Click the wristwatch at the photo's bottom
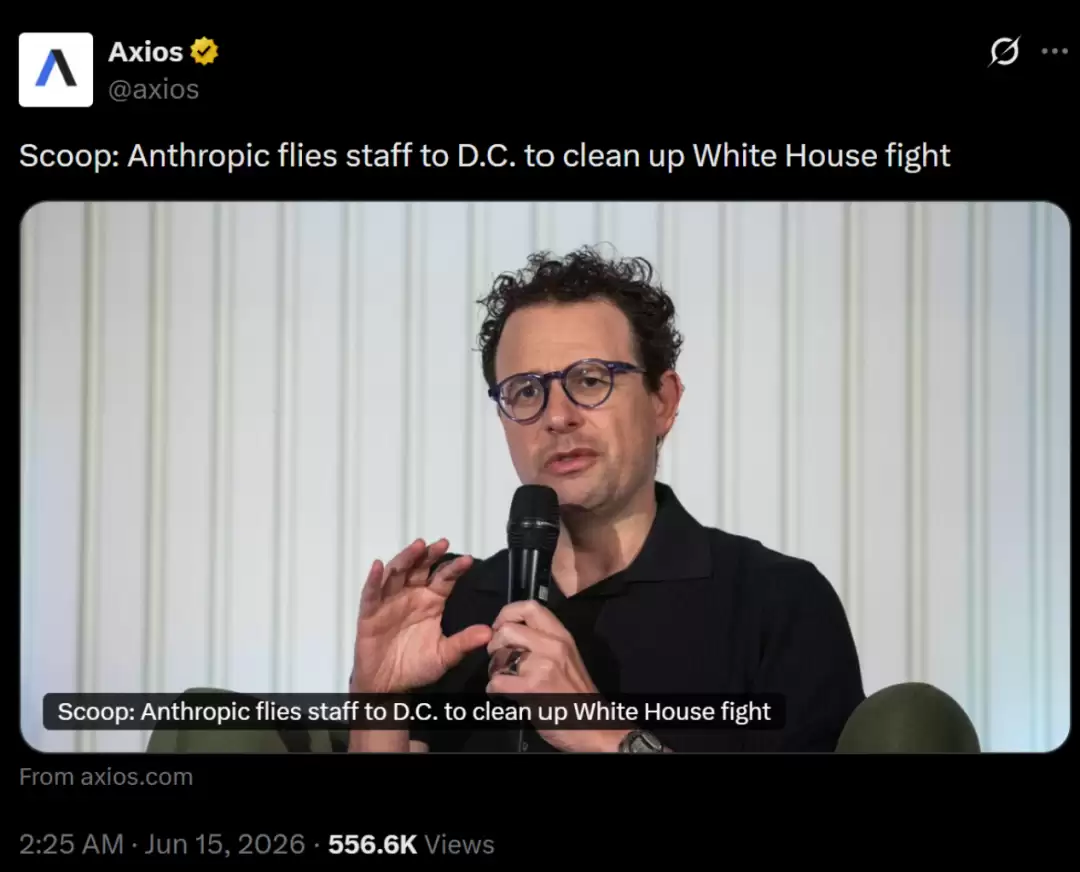This screenshot has height=872, width=1080. pyautogui.click(x=641, y=742)
